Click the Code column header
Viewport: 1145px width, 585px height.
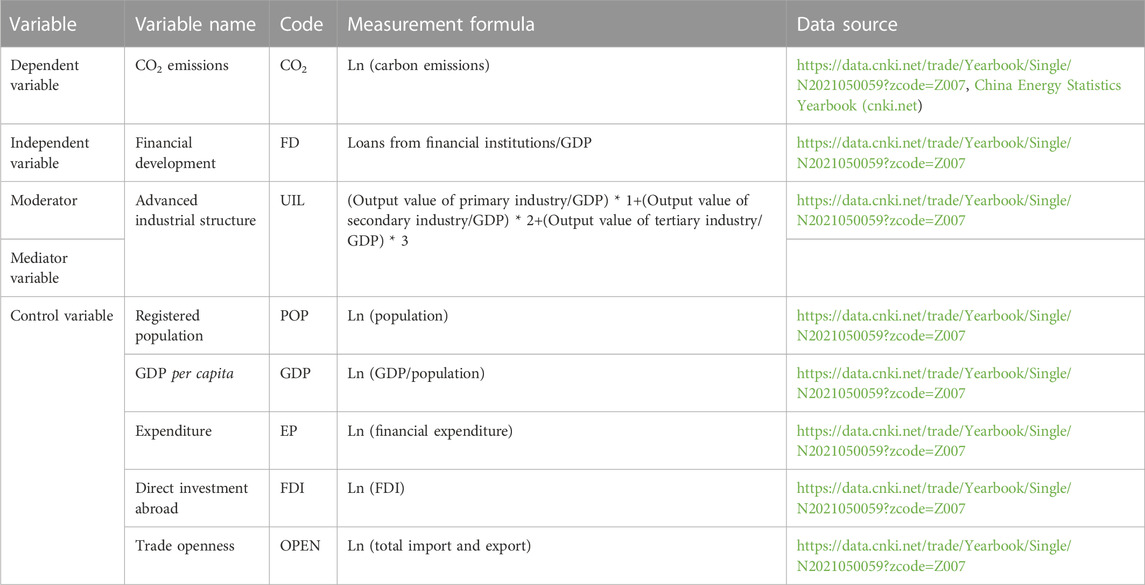pos(302,24)
